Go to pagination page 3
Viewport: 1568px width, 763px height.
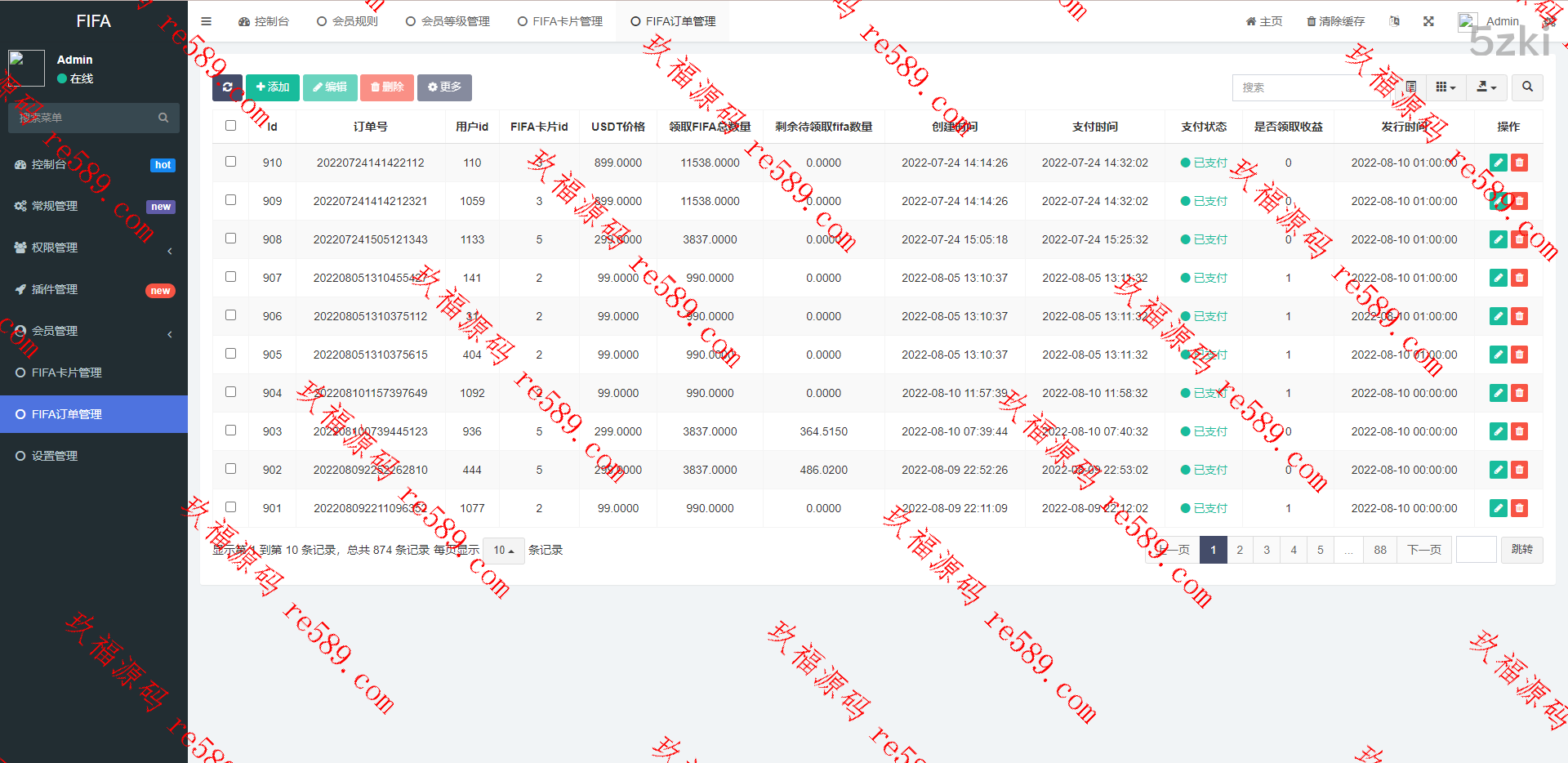point(1267,550)
